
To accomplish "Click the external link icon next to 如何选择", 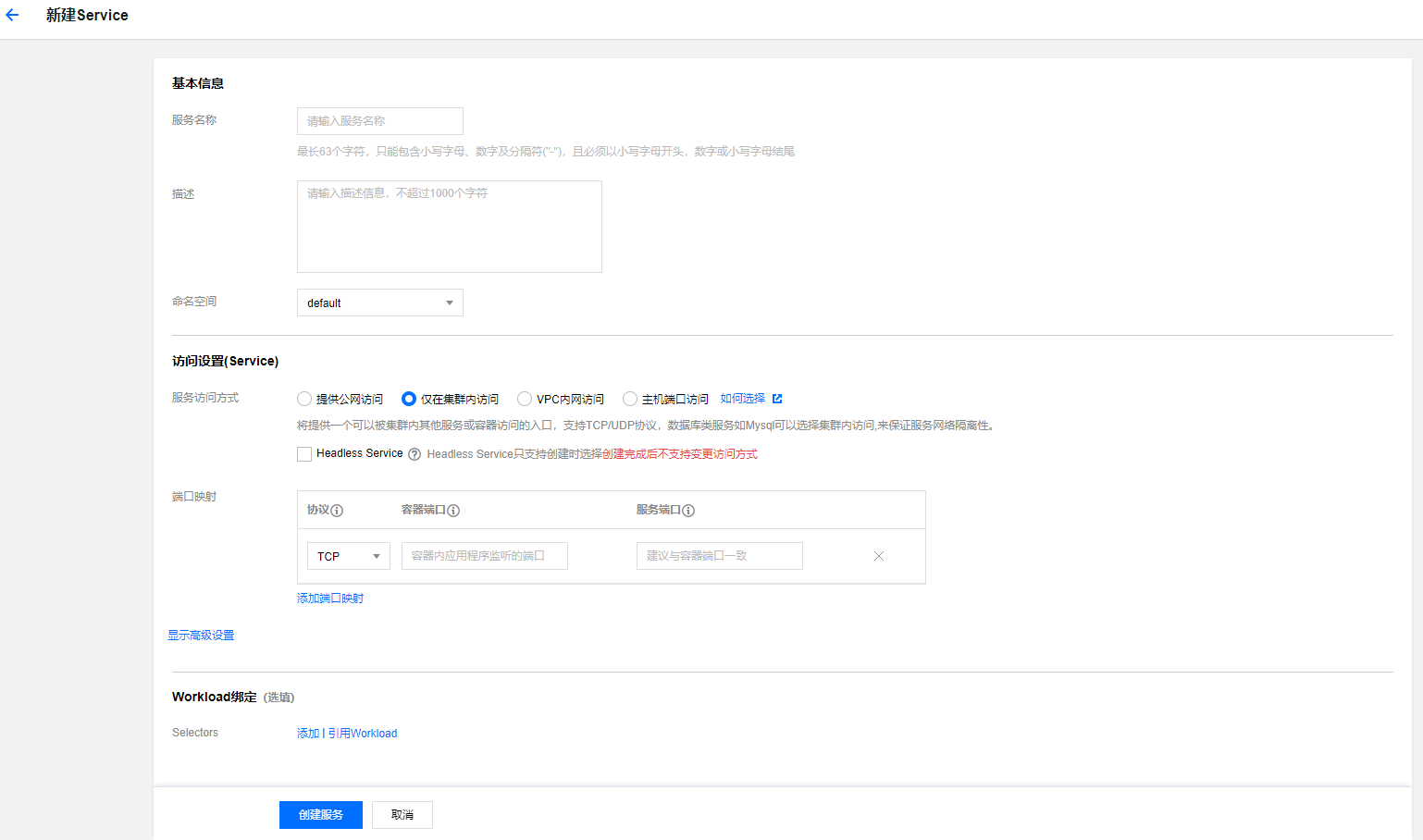I will 777,399.
